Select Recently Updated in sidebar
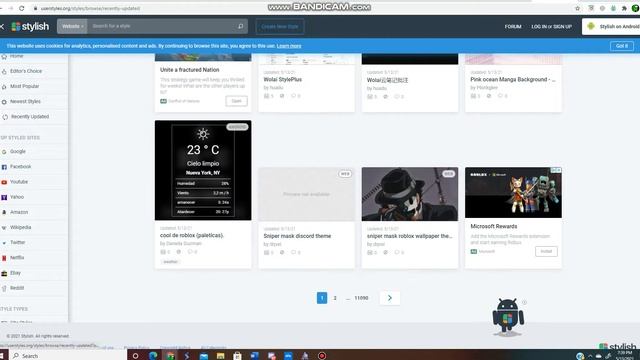Image resolution: width=640 pixels, height=360 pixels. [x=30, y=117]
